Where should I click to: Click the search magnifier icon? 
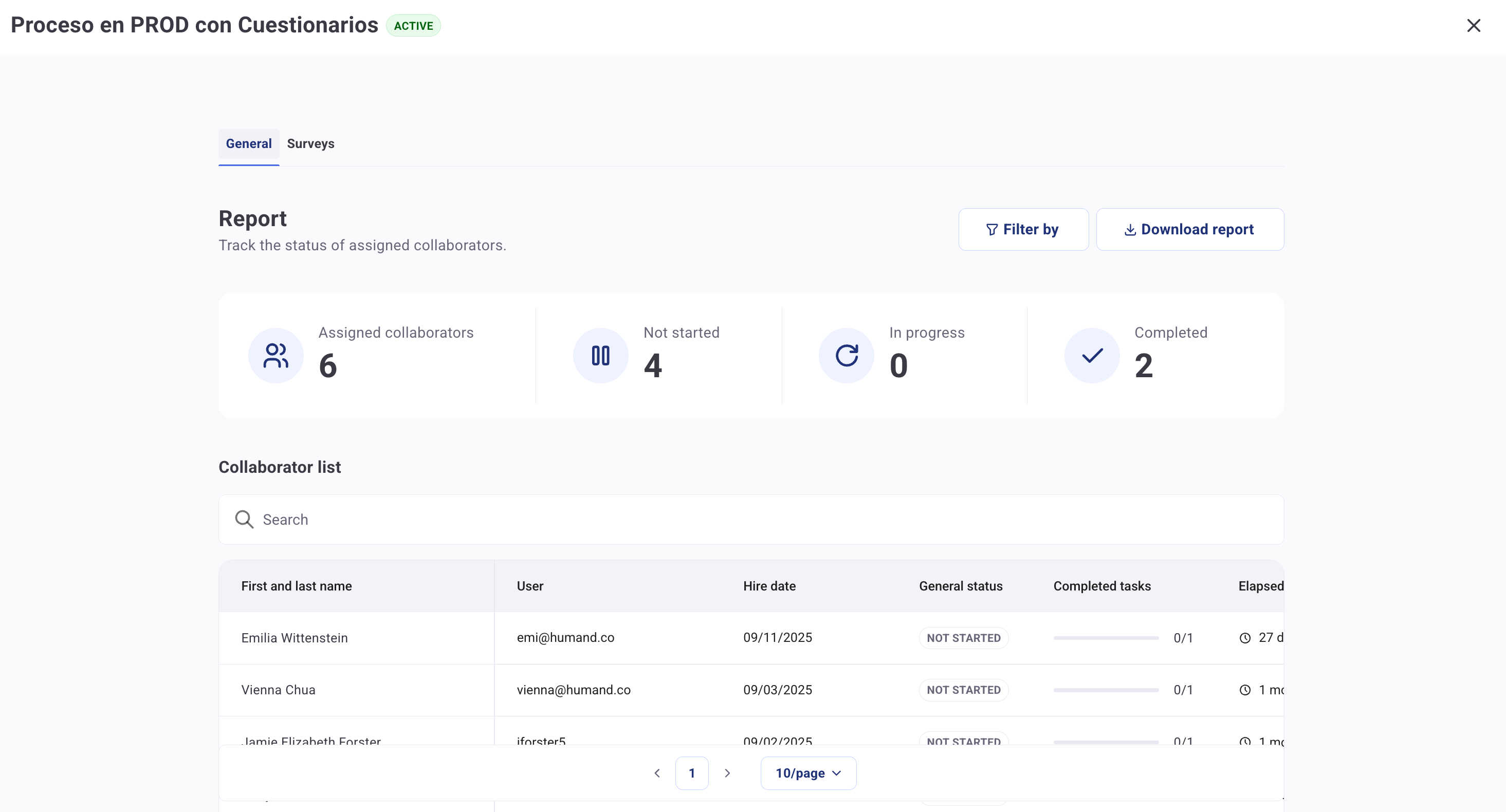pyautogui.click(x=244, y=520)
